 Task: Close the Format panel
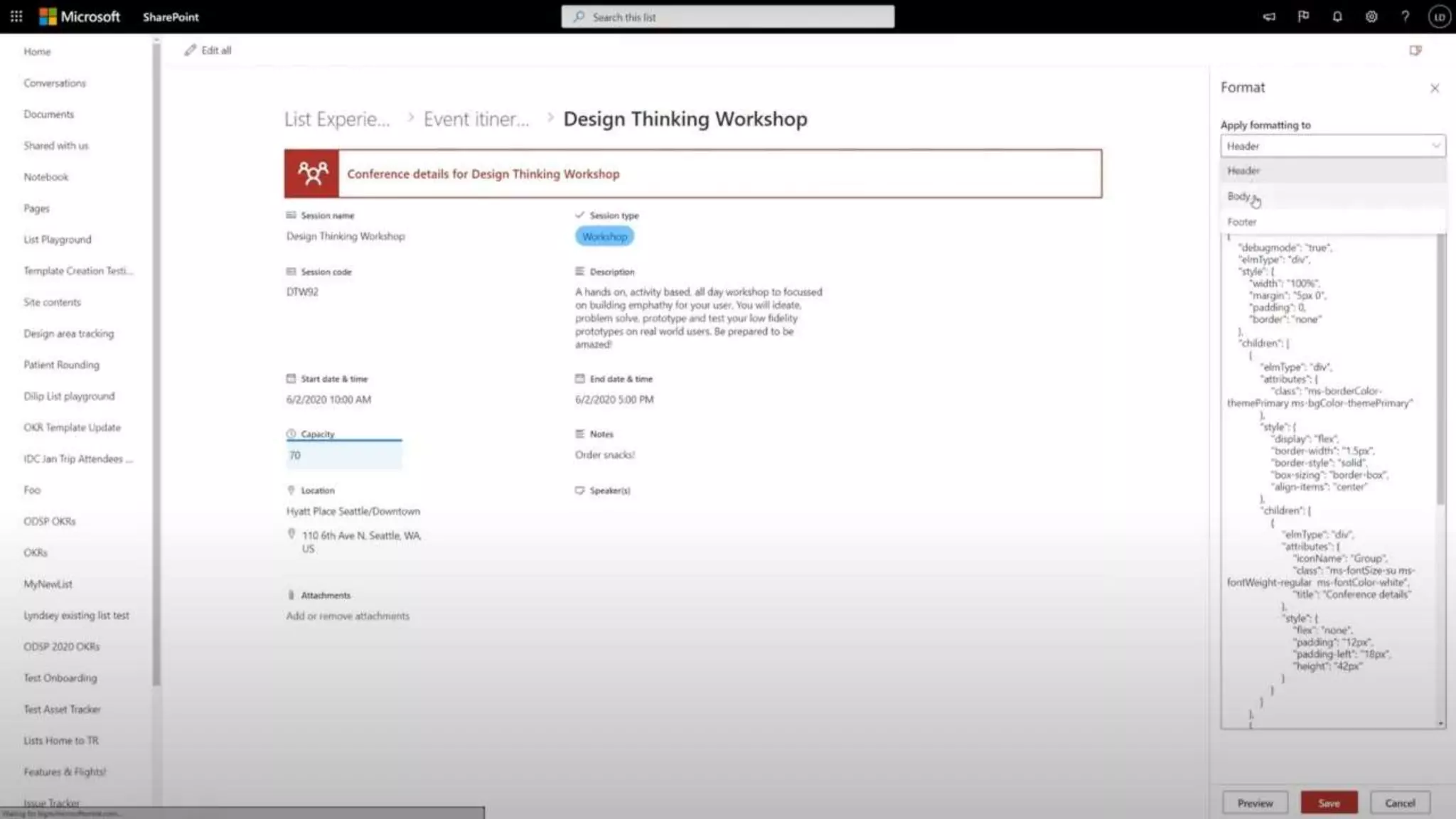[x=1435, y=88]
